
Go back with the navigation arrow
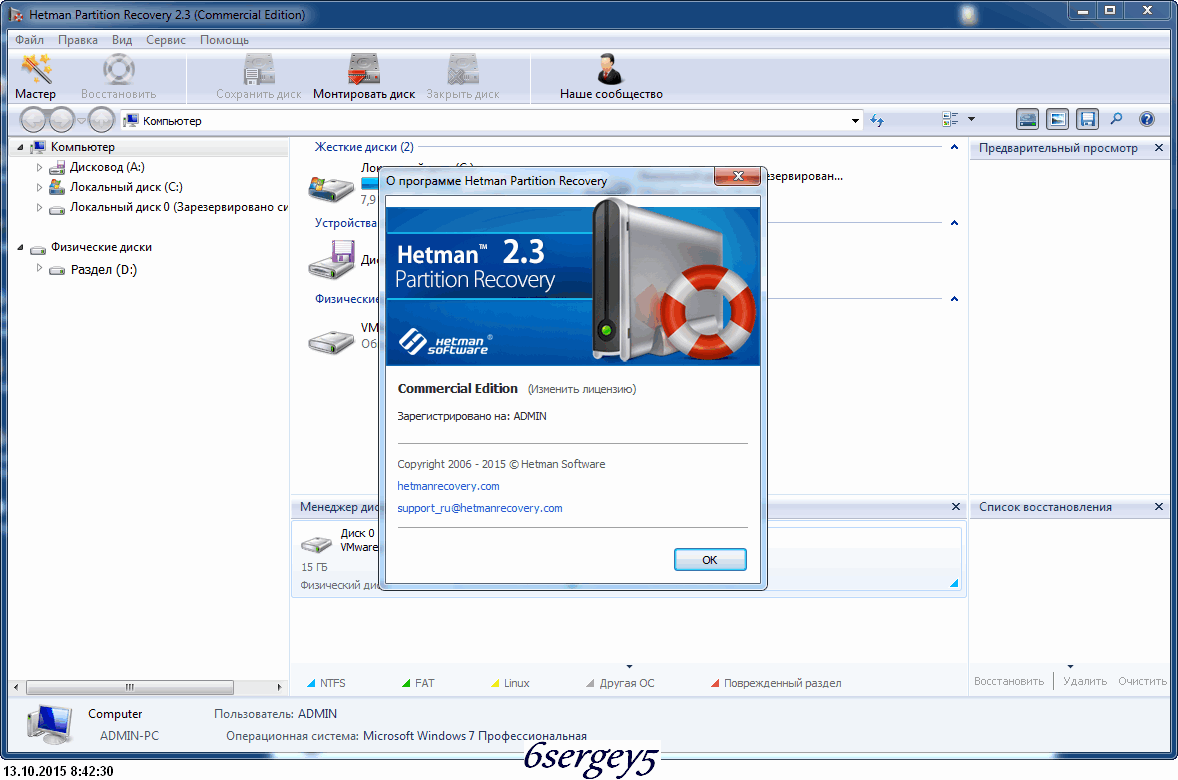tap(33, 119)
